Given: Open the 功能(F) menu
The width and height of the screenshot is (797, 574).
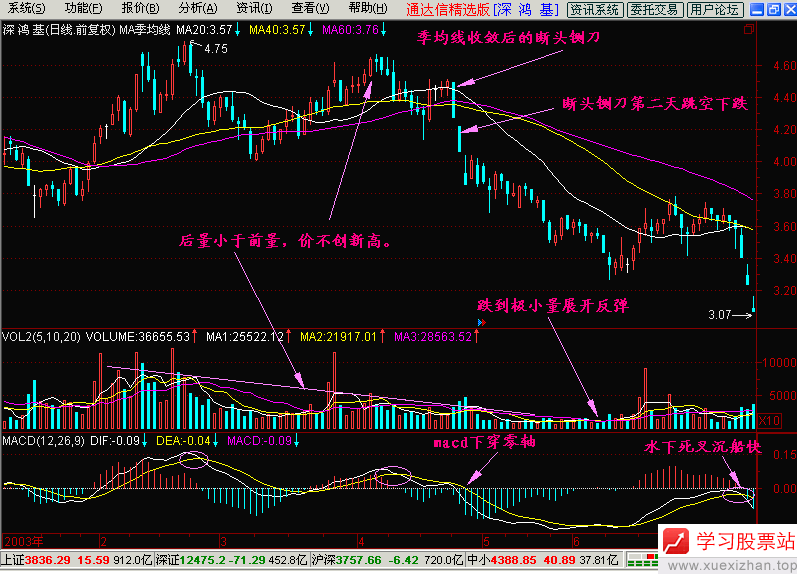Looking at the screenshot, I should (x=83, y=9).
